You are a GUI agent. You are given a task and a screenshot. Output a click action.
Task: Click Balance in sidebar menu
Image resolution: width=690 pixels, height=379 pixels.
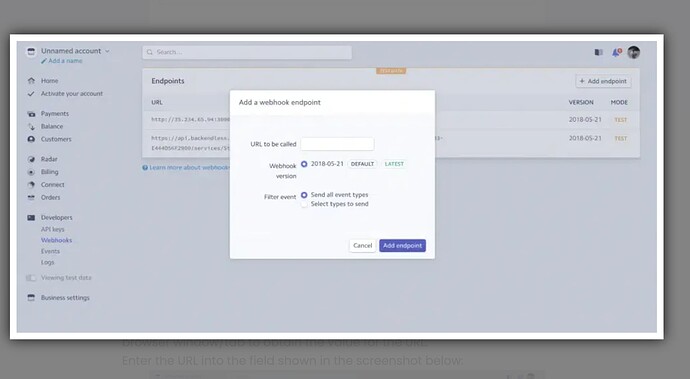point(52,126)
